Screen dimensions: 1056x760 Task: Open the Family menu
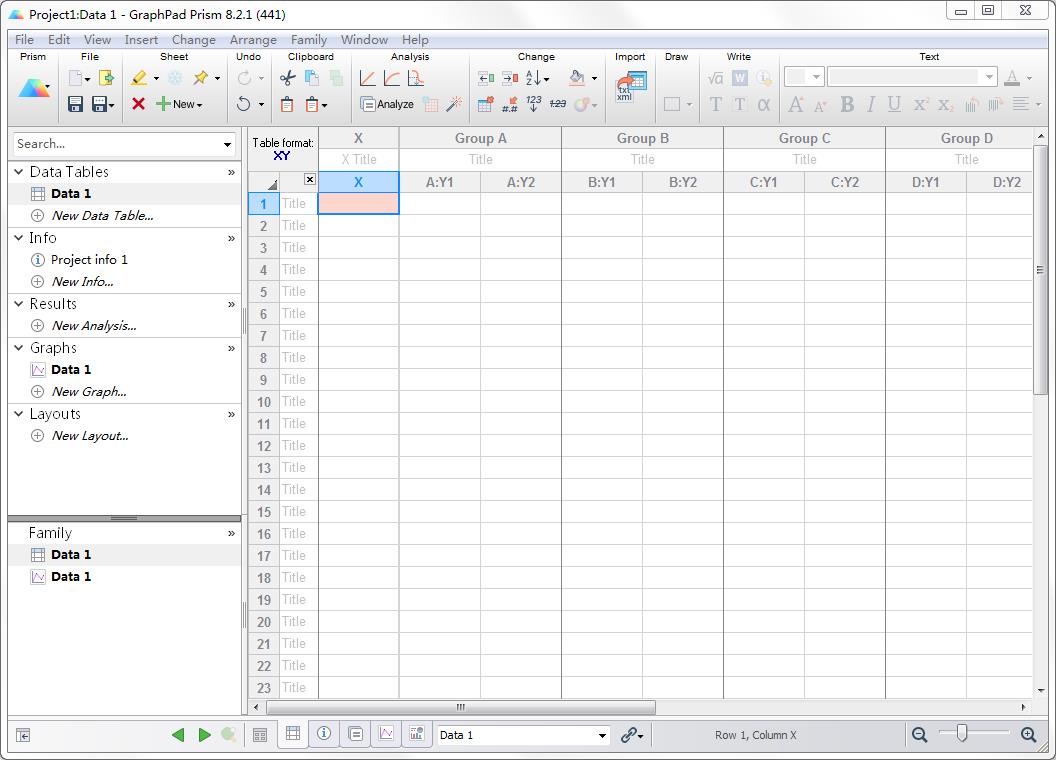point(309,40)
